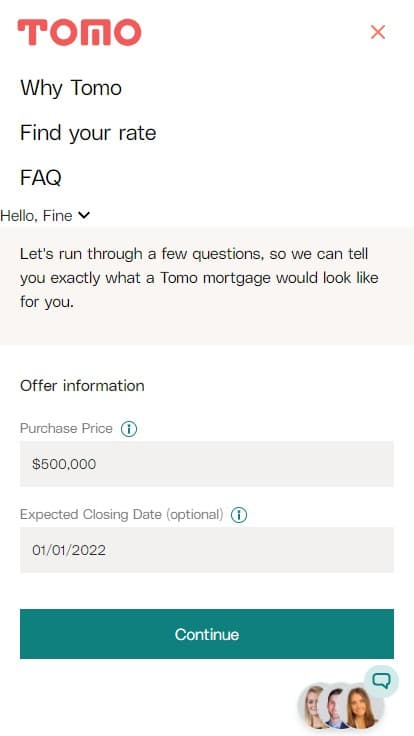
Task: Click the Continue button
Action: coord(207,634)
